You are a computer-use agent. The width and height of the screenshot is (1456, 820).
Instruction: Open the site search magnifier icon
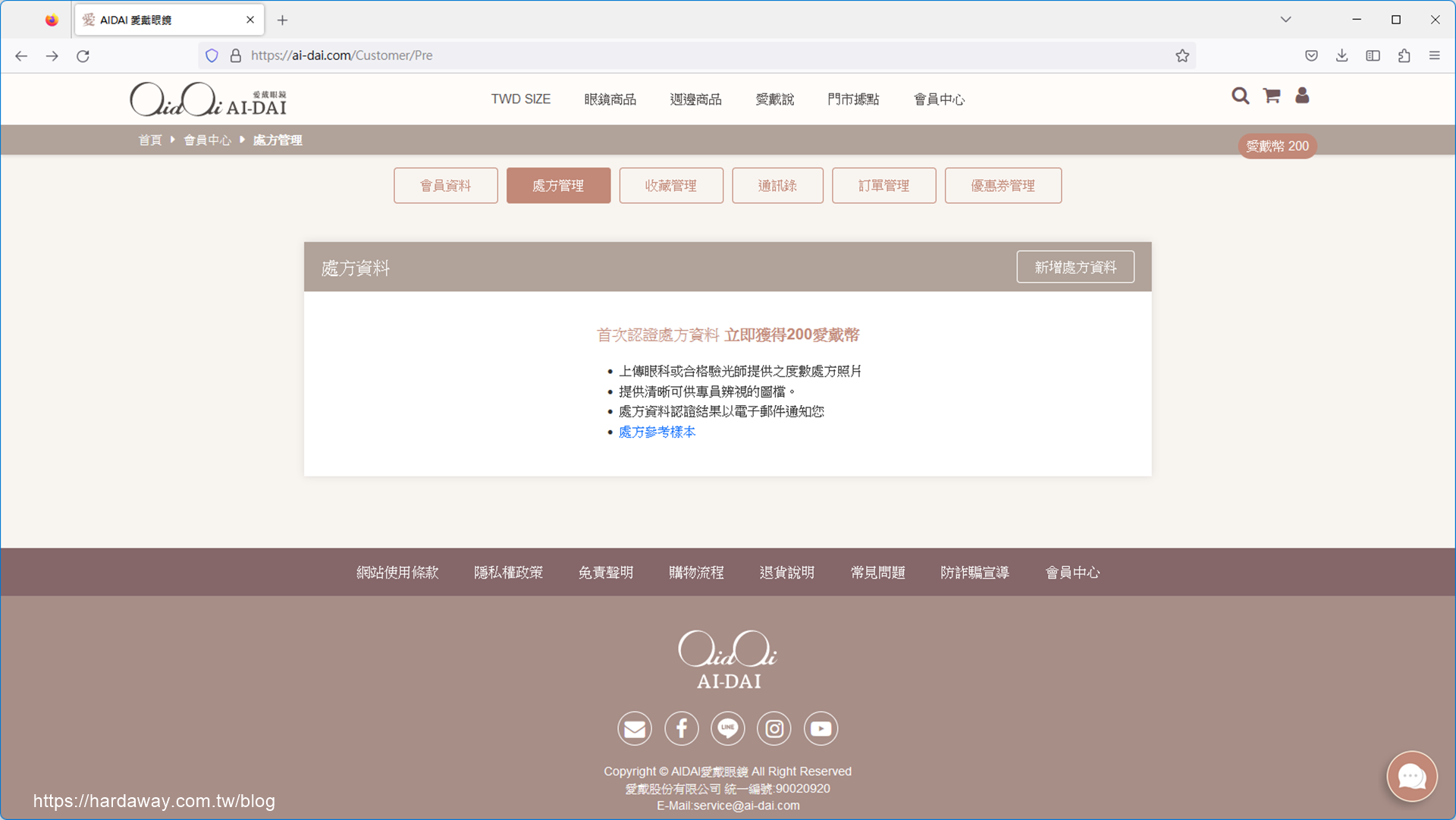tap(1240, 96)
